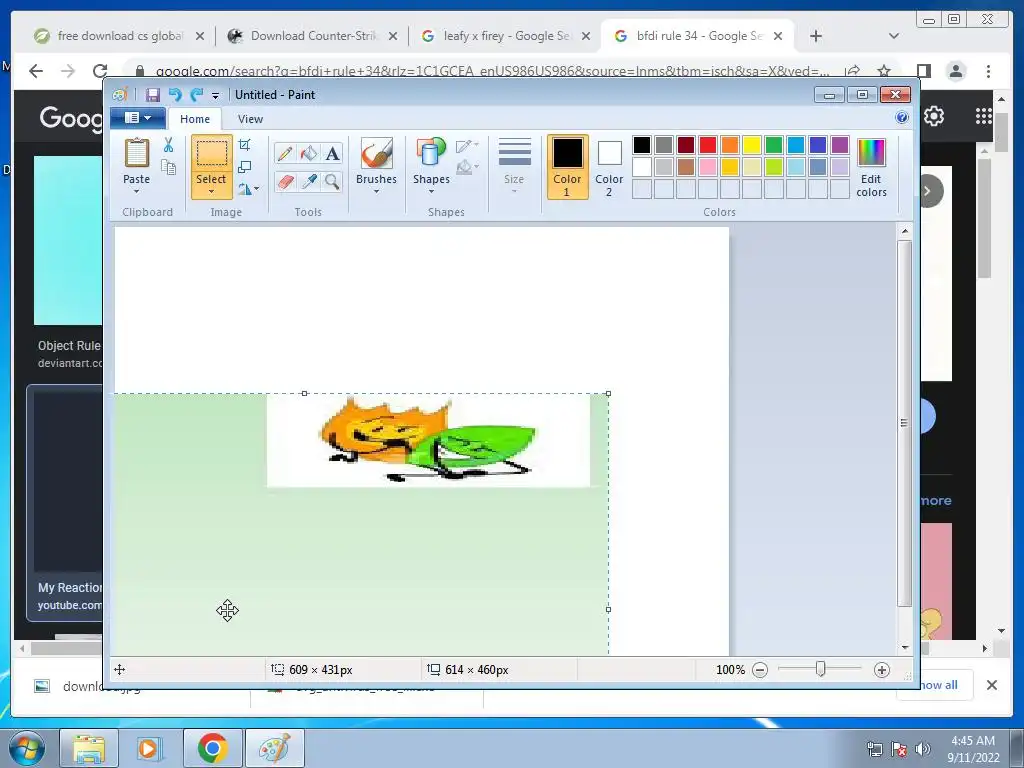Expand the Brushes dropdown arrow
This screenshot has height=768, width=1024.
click(x=376, y=191)
